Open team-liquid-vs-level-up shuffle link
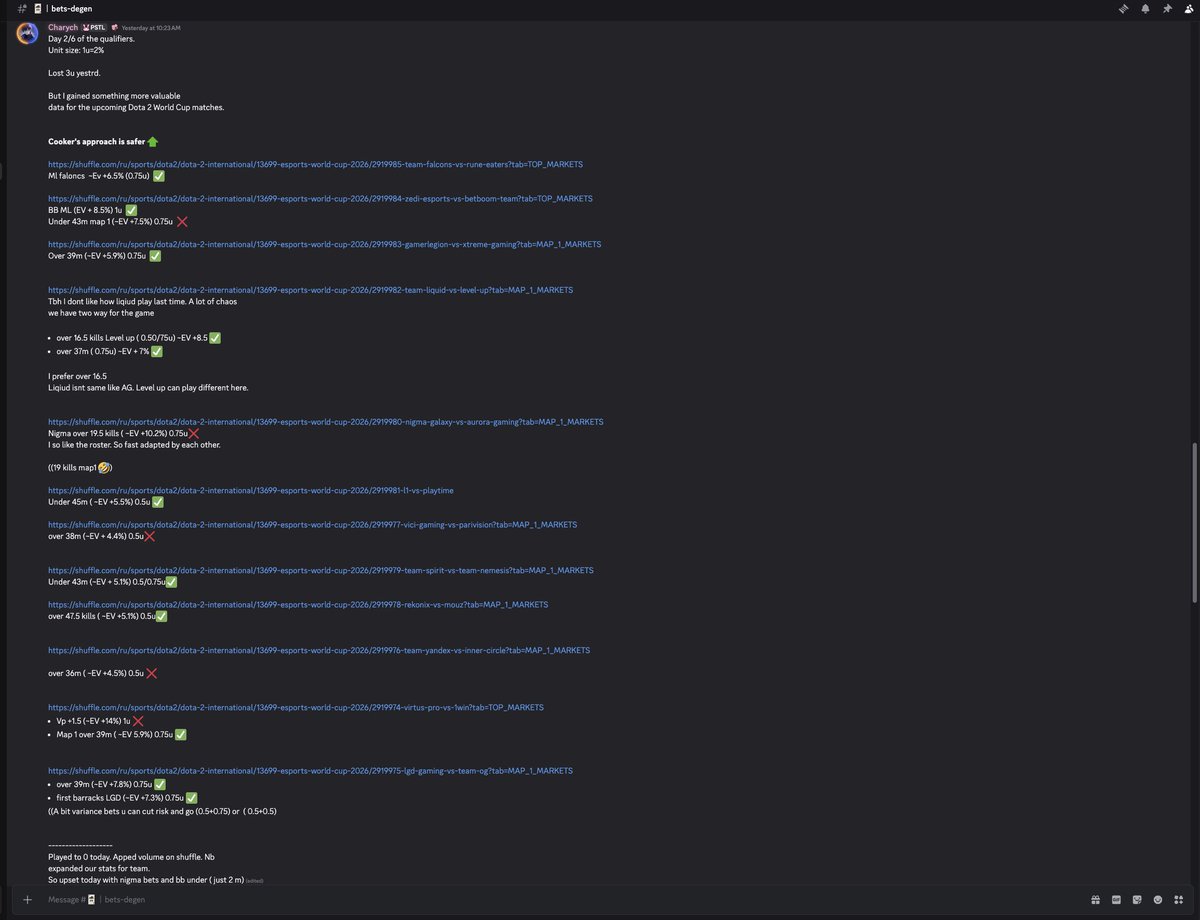 tap(310, 290)
